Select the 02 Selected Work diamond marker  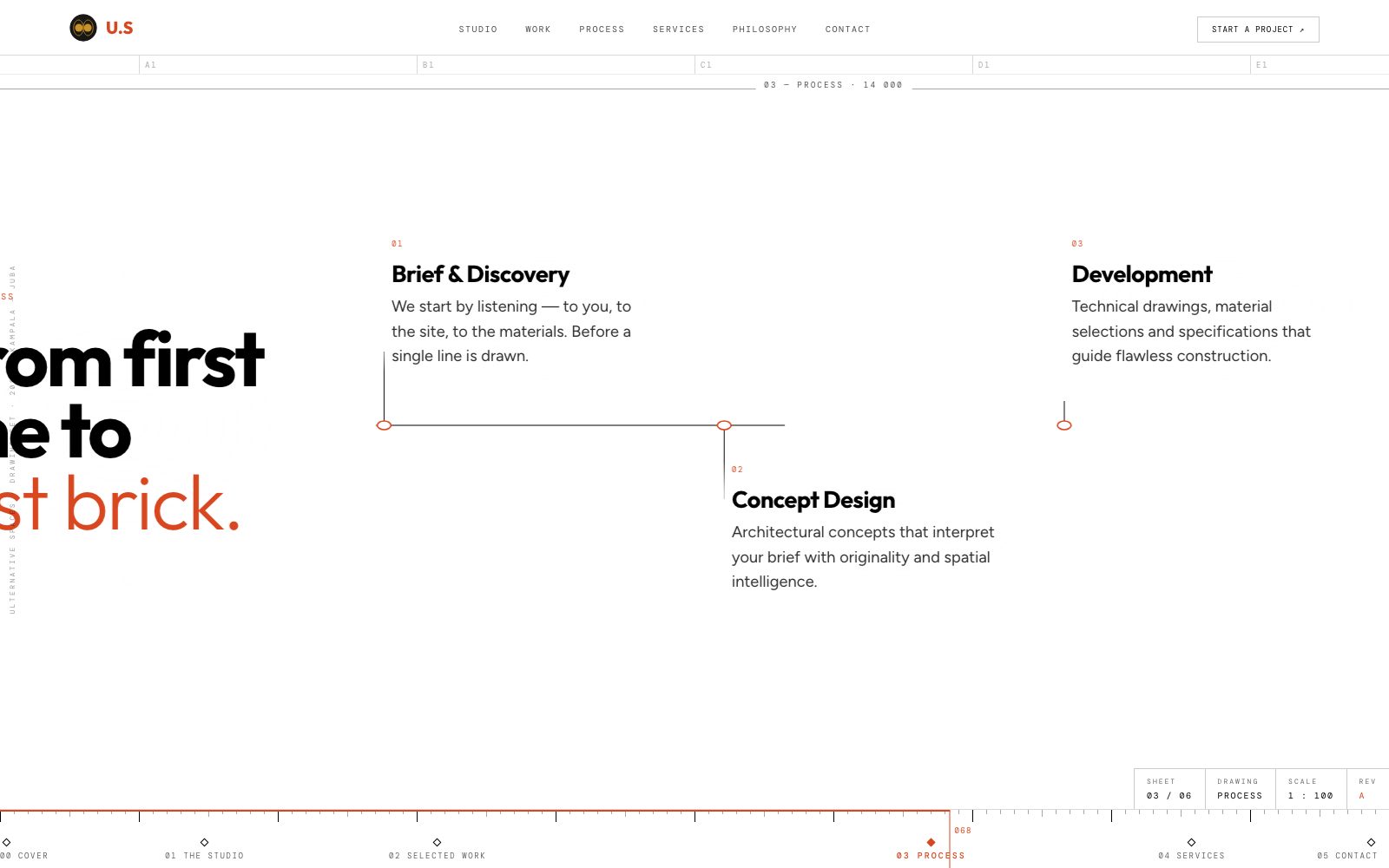click(x=437, y=842)
